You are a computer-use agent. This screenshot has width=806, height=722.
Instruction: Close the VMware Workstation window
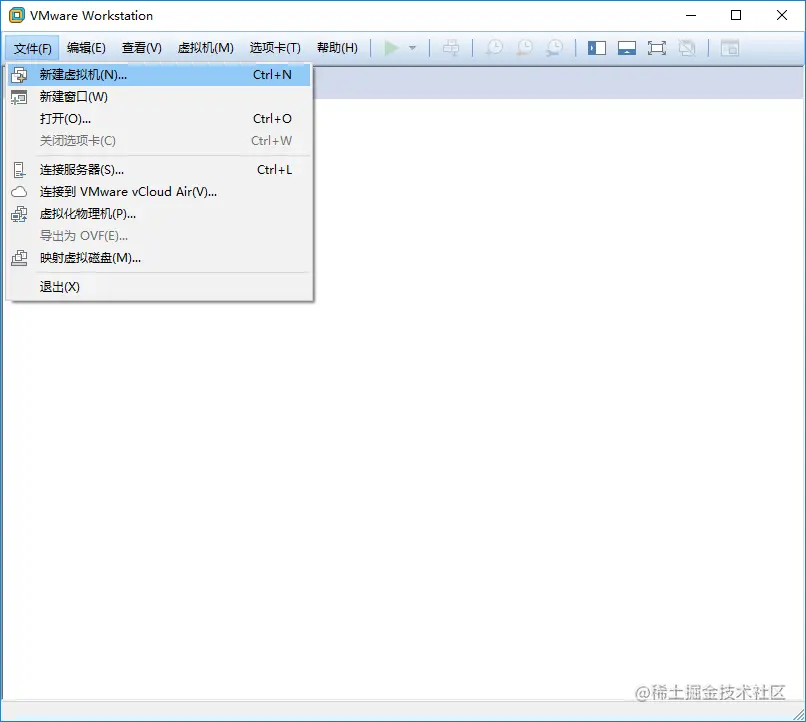pyautogui.click(x=781, y=15)
